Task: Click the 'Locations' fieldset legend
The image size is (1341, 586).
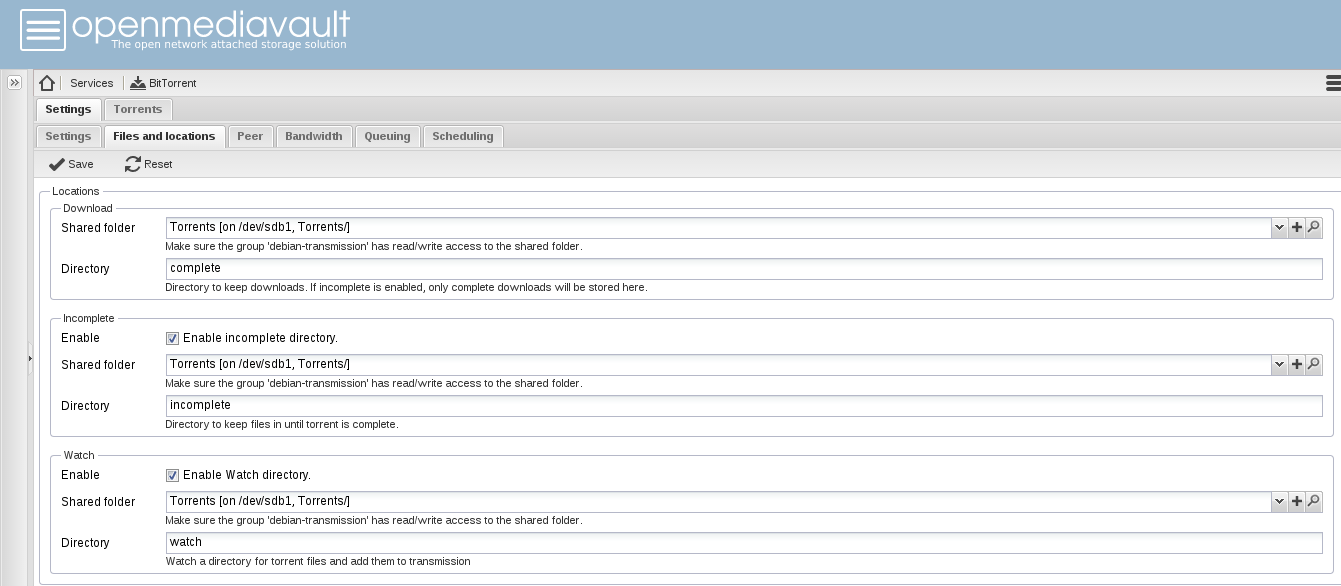Action: (x=76, y=191)
